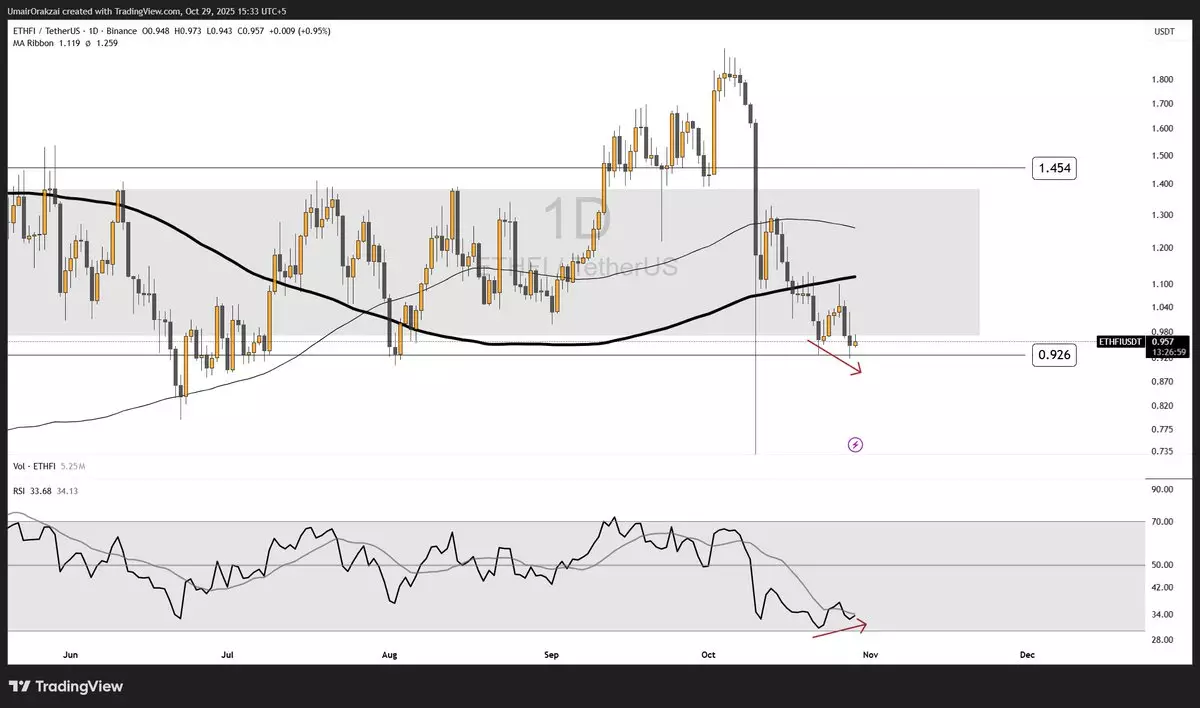
Task: Click the red up arrow on RSI pane
Action: point(843,626)
